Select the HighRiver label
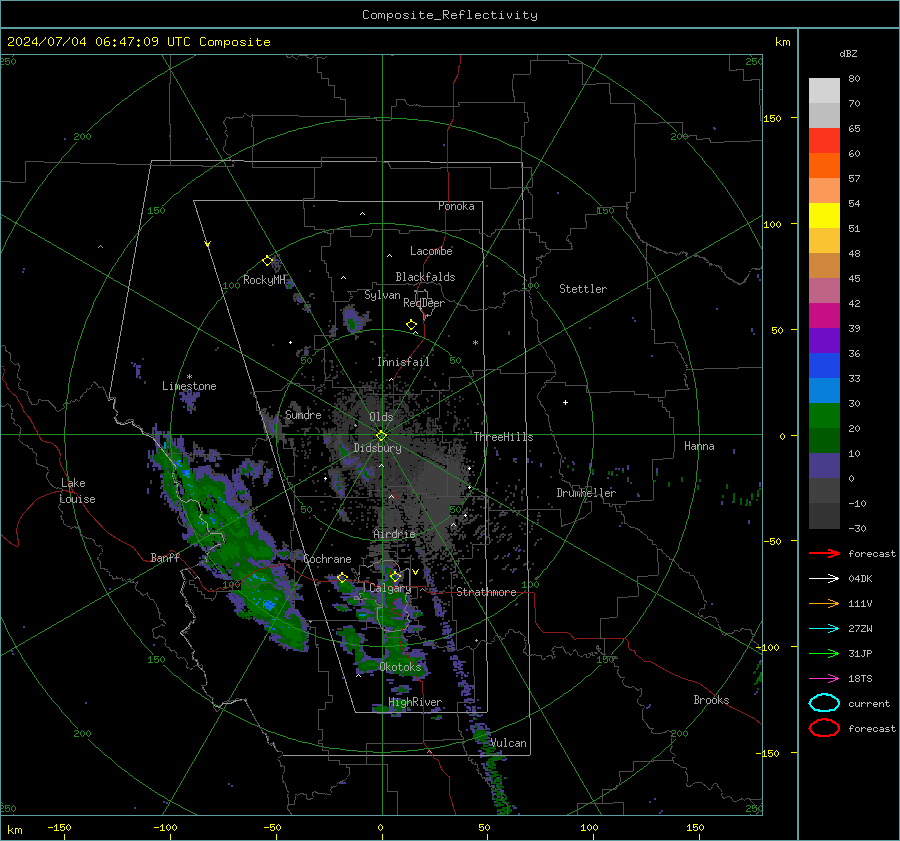The image size is (900, 841). [415, 702]
